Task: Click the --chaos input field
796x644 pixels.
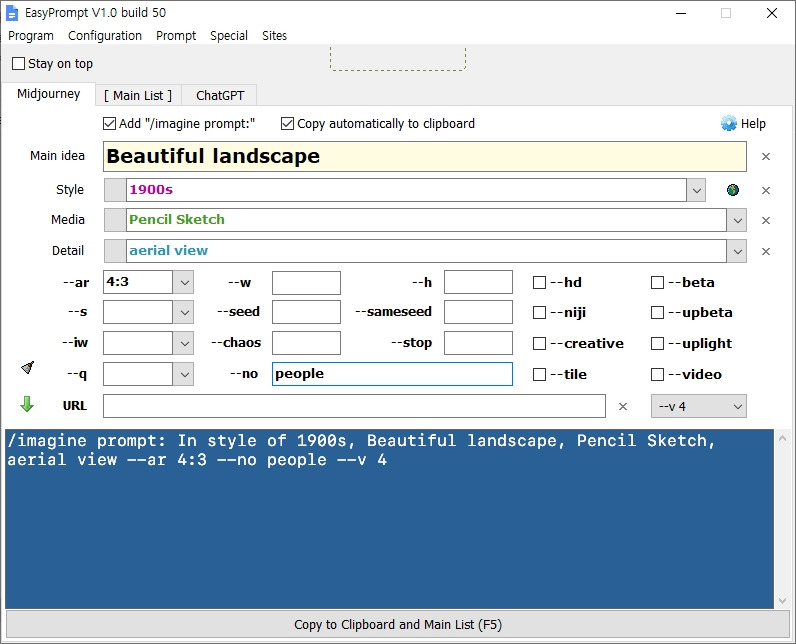Action: tap(306, 343)
